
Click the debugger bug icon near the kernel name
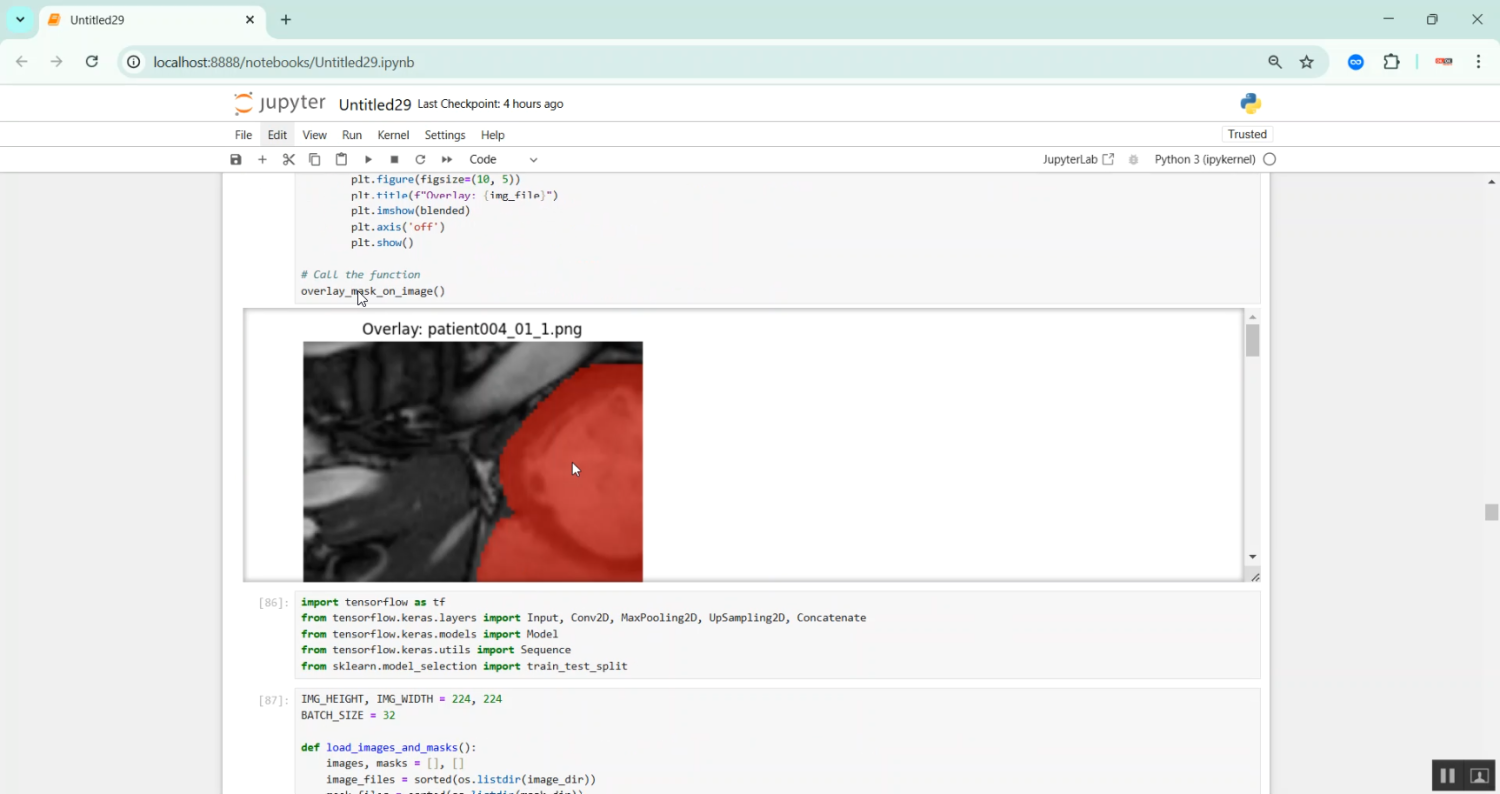[1133, 160]
